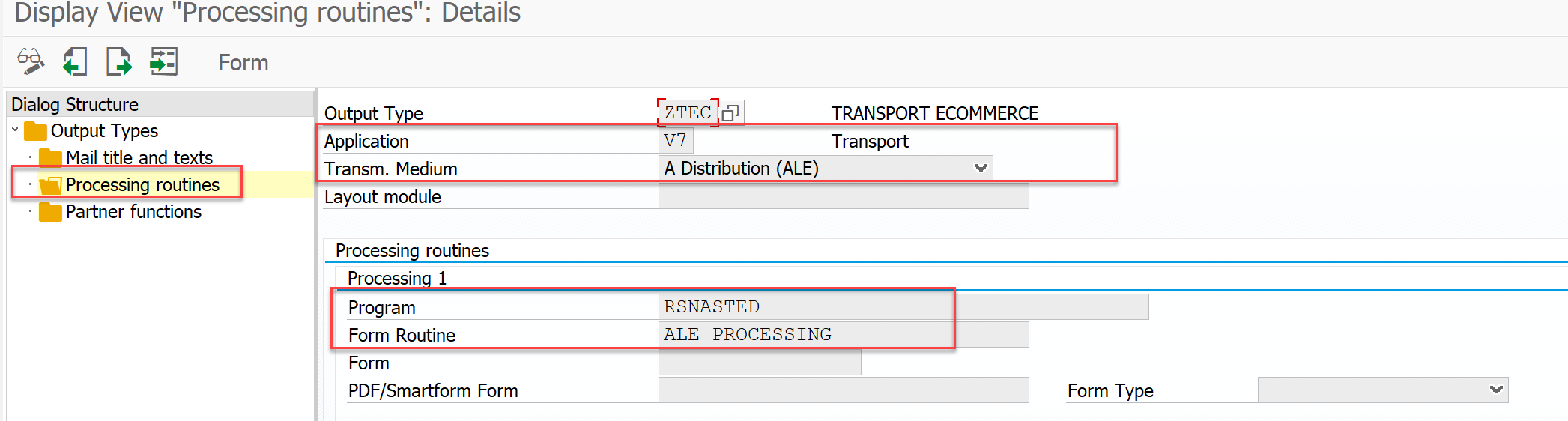This screenshot has width=1568, height=421.
Task: Click the empty PDF/Smartform Form field
Action: click(x=843, y=390)
